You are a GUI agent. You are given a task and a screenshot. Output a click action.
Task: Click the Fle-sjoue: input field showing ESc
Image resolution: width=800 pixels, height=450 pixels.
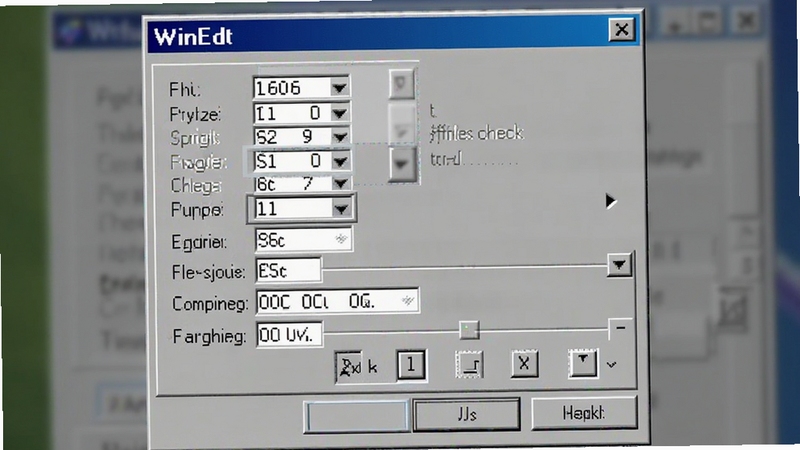coord(288,270)
